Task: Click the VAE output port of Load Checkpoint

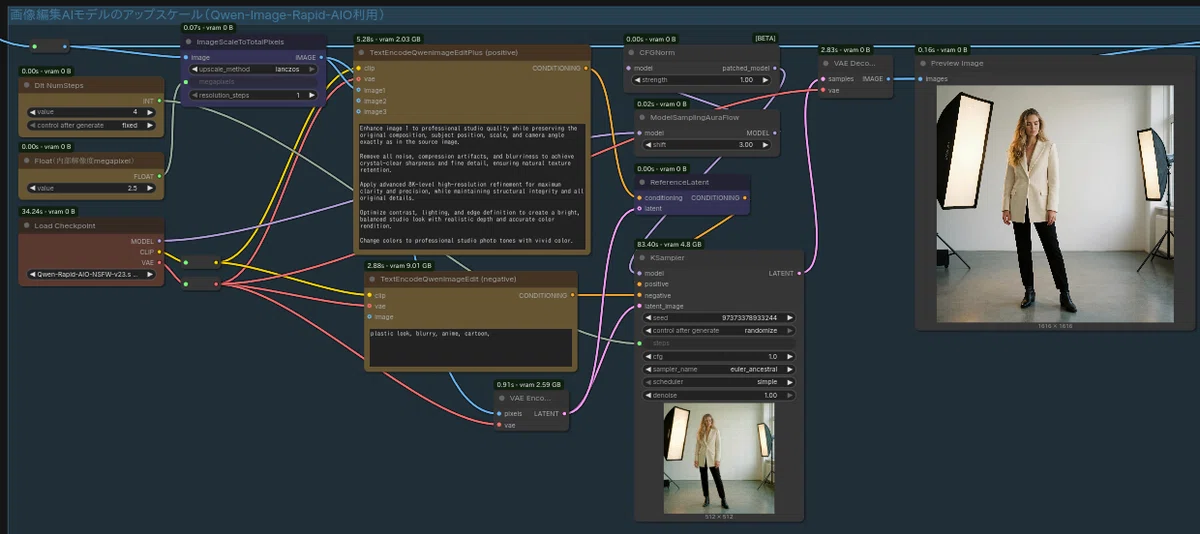Action: (158, 263)
